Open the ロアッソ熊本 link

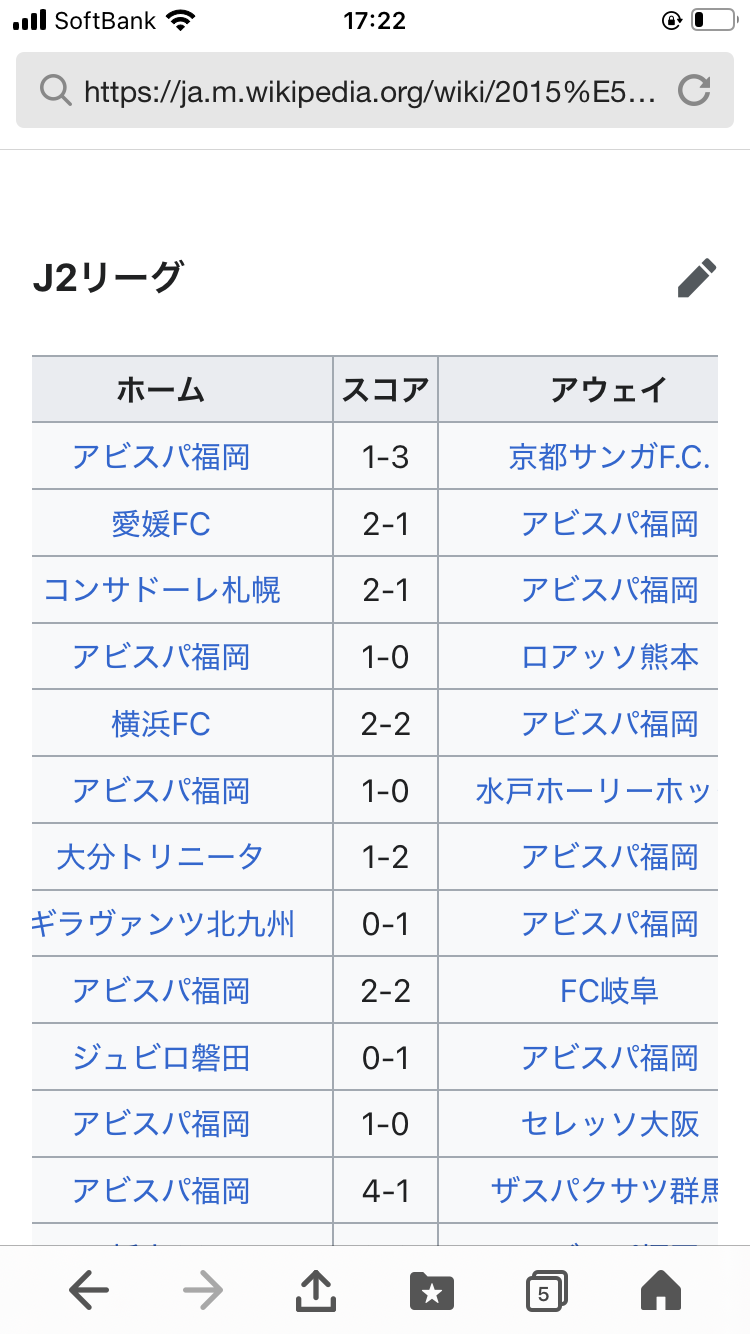click(x=610, y=657)
